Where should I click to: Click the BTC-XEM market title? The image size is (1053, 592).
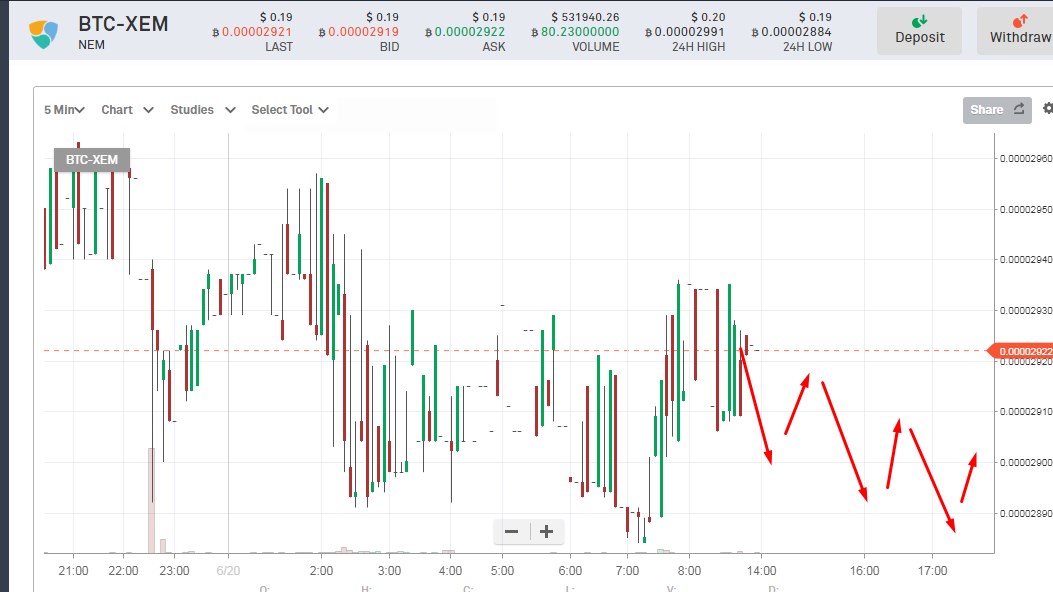click(x=124, y=24)
